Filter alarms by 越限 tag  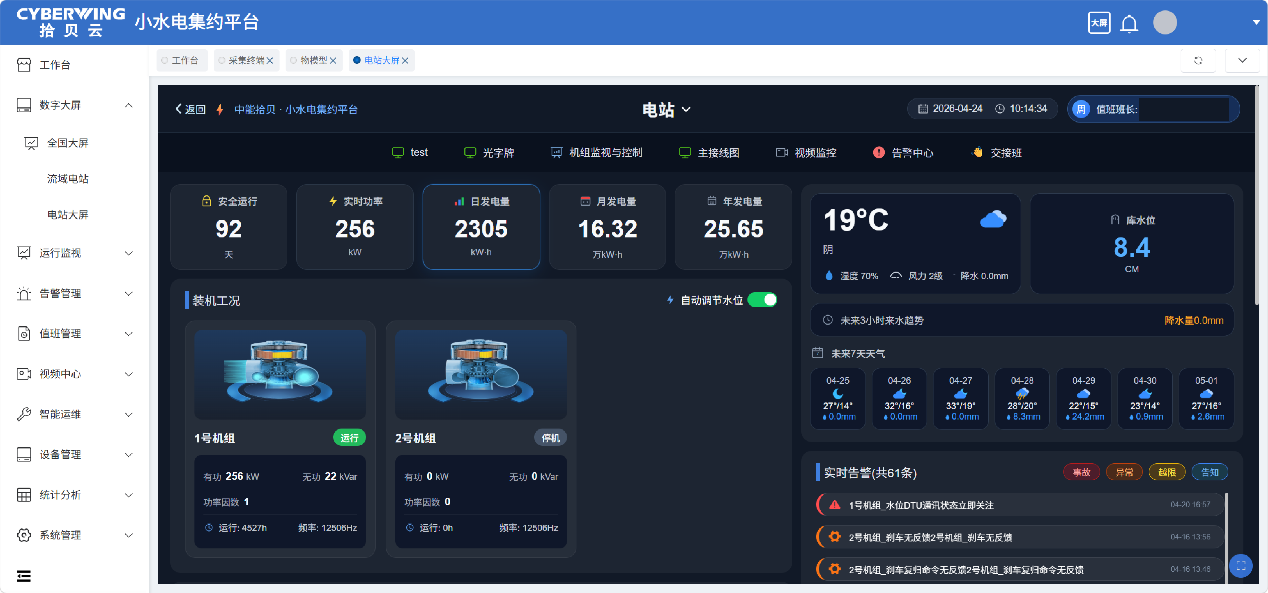point(1167,472)
